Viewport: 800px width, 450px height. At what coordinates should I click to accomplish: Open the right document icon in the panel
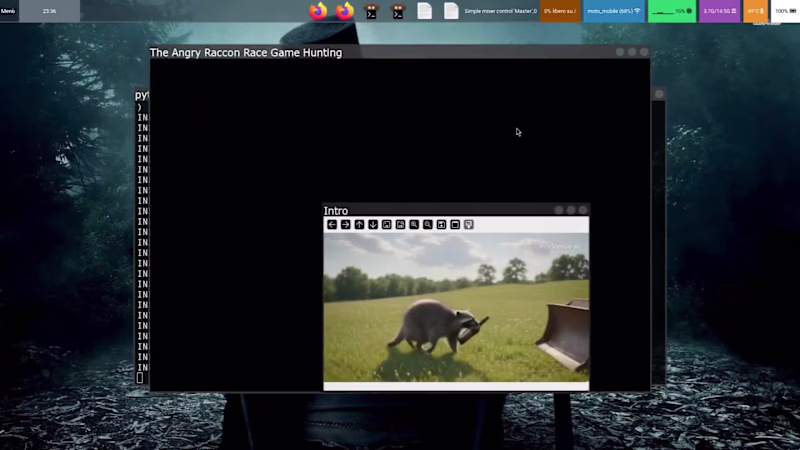(451, 11)
